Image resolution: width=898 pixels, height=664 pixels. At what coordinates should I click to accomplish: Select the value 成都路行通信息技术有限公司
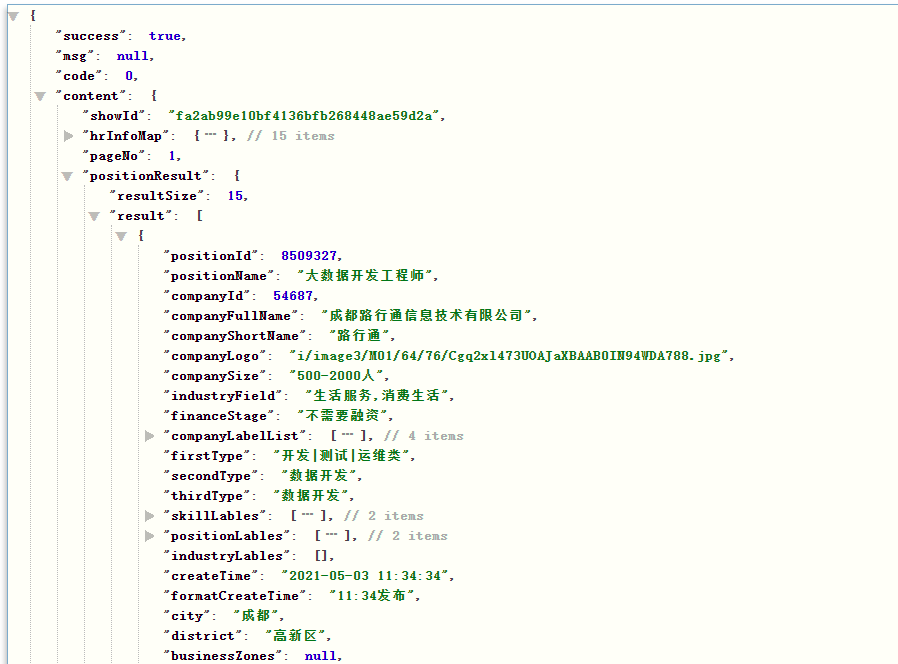(426, 316)
